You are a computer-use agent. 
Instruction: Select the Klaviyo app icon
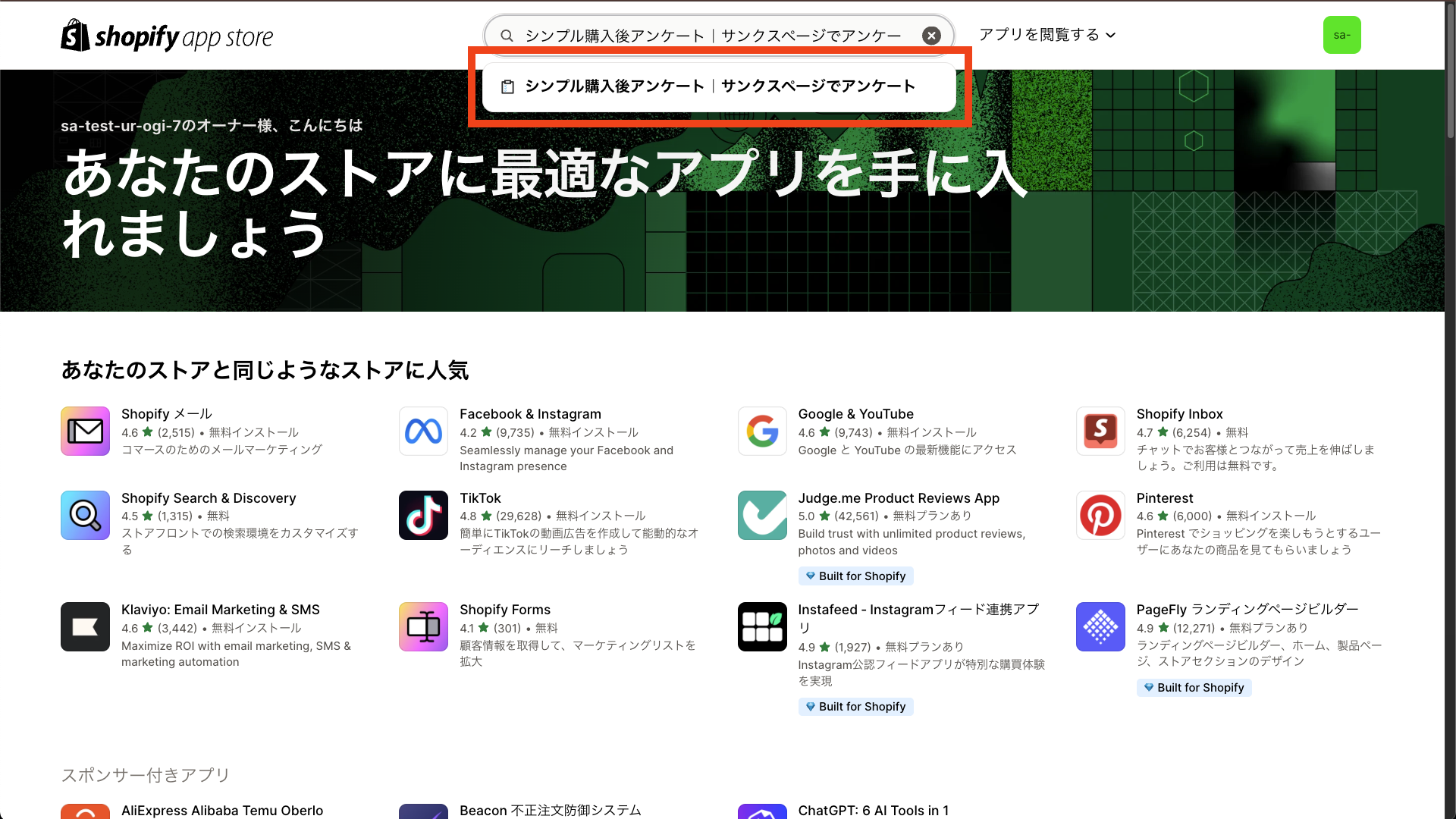tap(84, 626)
